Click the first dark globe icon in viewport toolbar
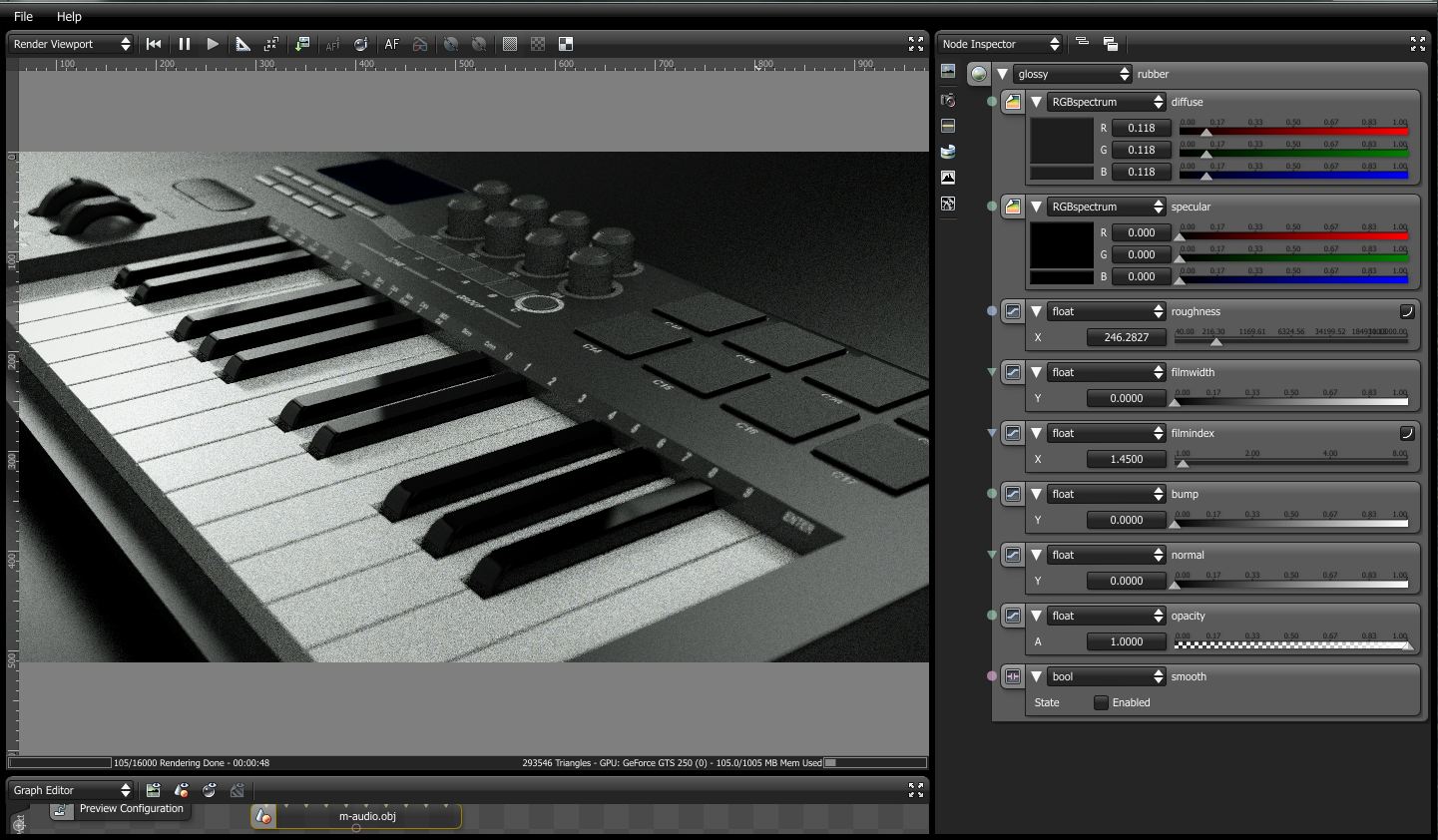 [451, 44]
